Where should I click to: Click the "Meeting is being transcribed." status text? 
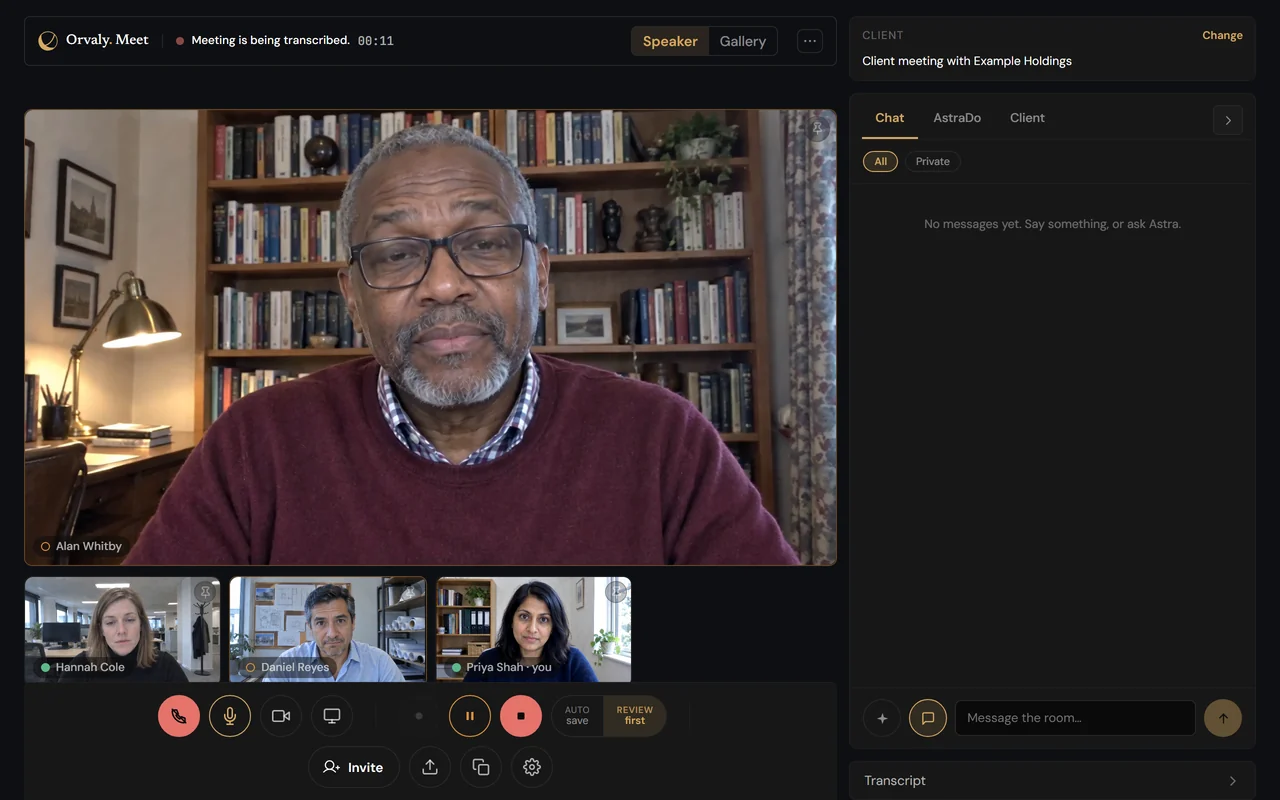click(270, 41)
